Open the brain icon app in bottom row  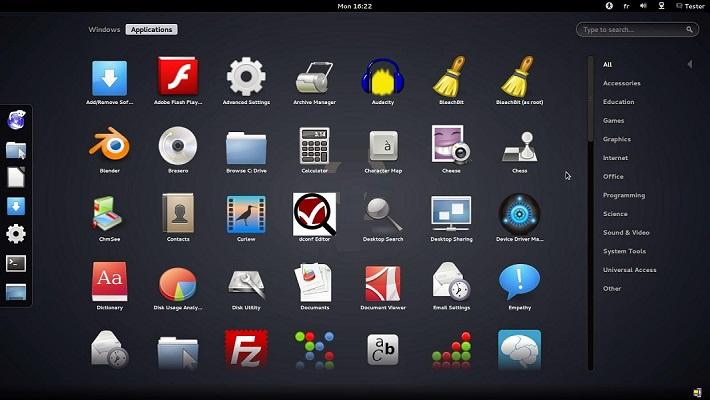[x=519, y=349]
